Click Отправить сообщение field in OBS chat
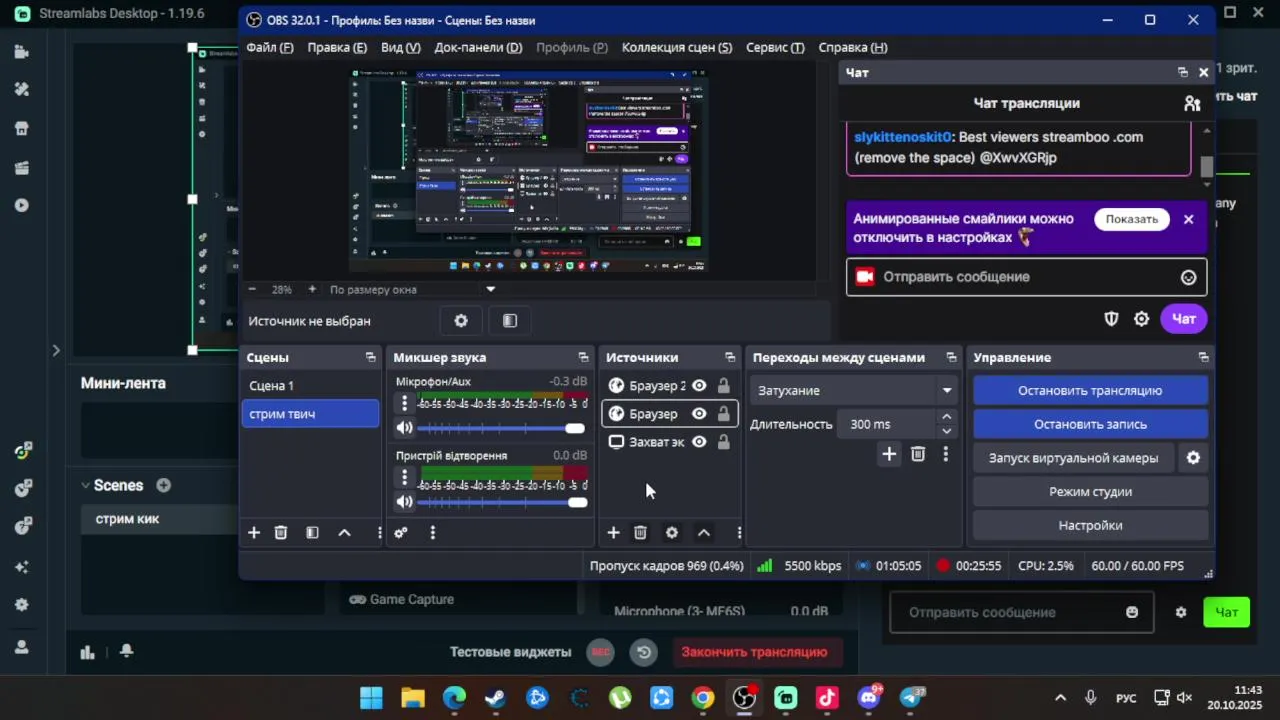Image resolution: width=1280 pixels, height=720 pixels. tap(1027, 277)
